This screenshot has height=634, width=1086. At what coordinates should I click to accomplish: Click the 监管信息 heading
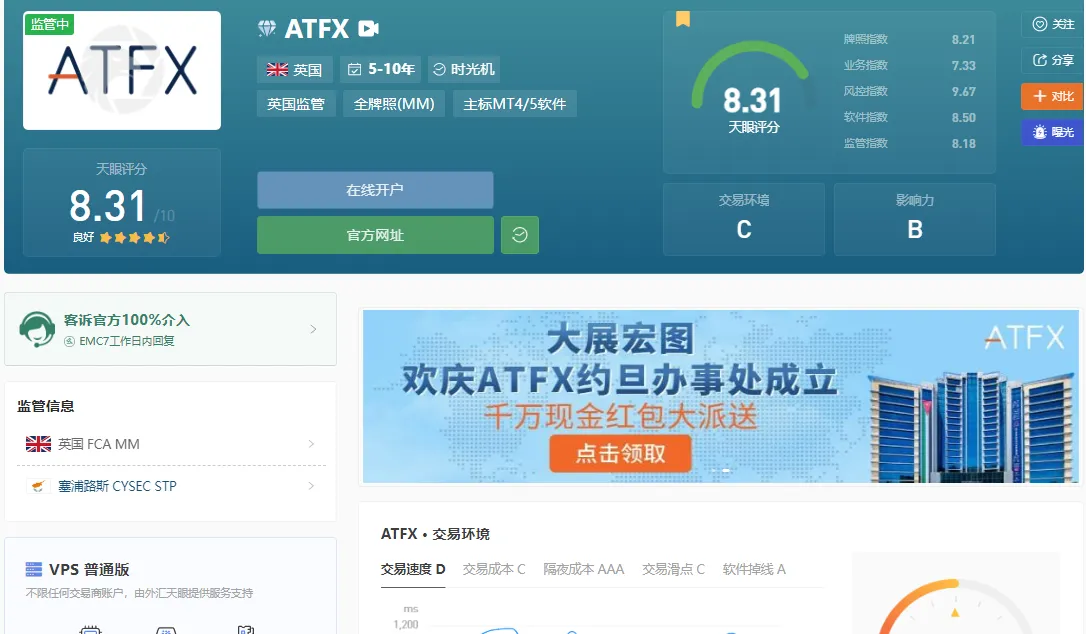tap(46, 406)
